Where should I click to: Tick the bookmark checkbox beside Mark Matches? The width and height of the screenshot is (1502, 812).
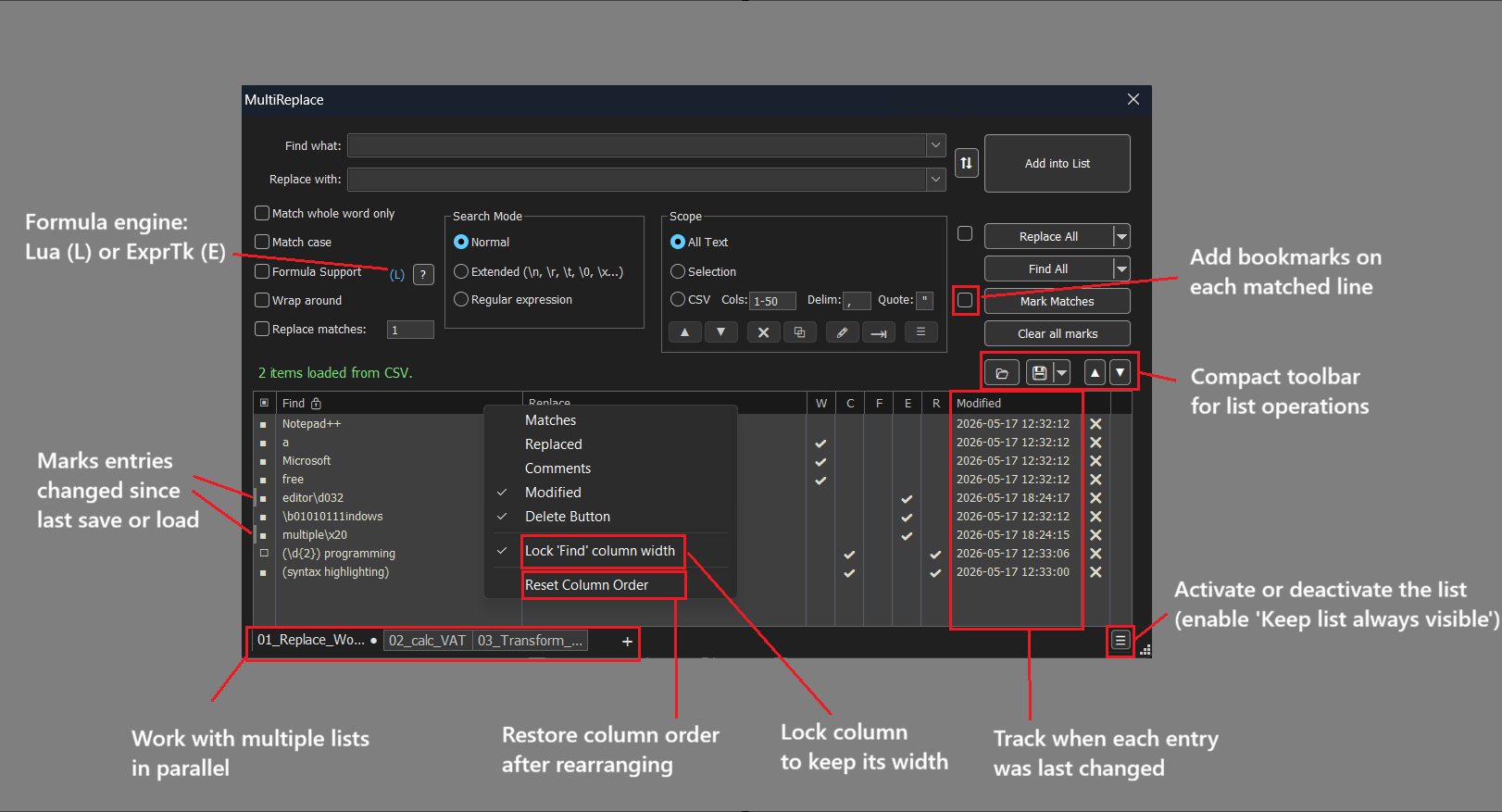[965, 300]
